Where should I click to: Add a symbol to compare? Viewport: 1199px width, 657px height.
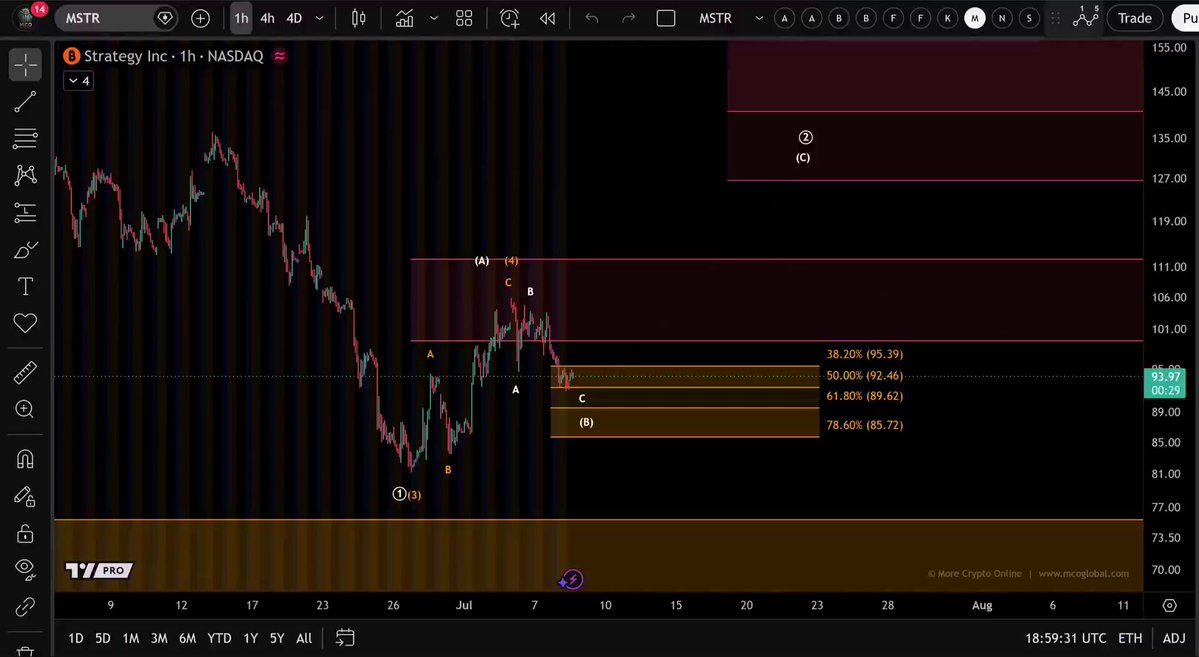200,18
